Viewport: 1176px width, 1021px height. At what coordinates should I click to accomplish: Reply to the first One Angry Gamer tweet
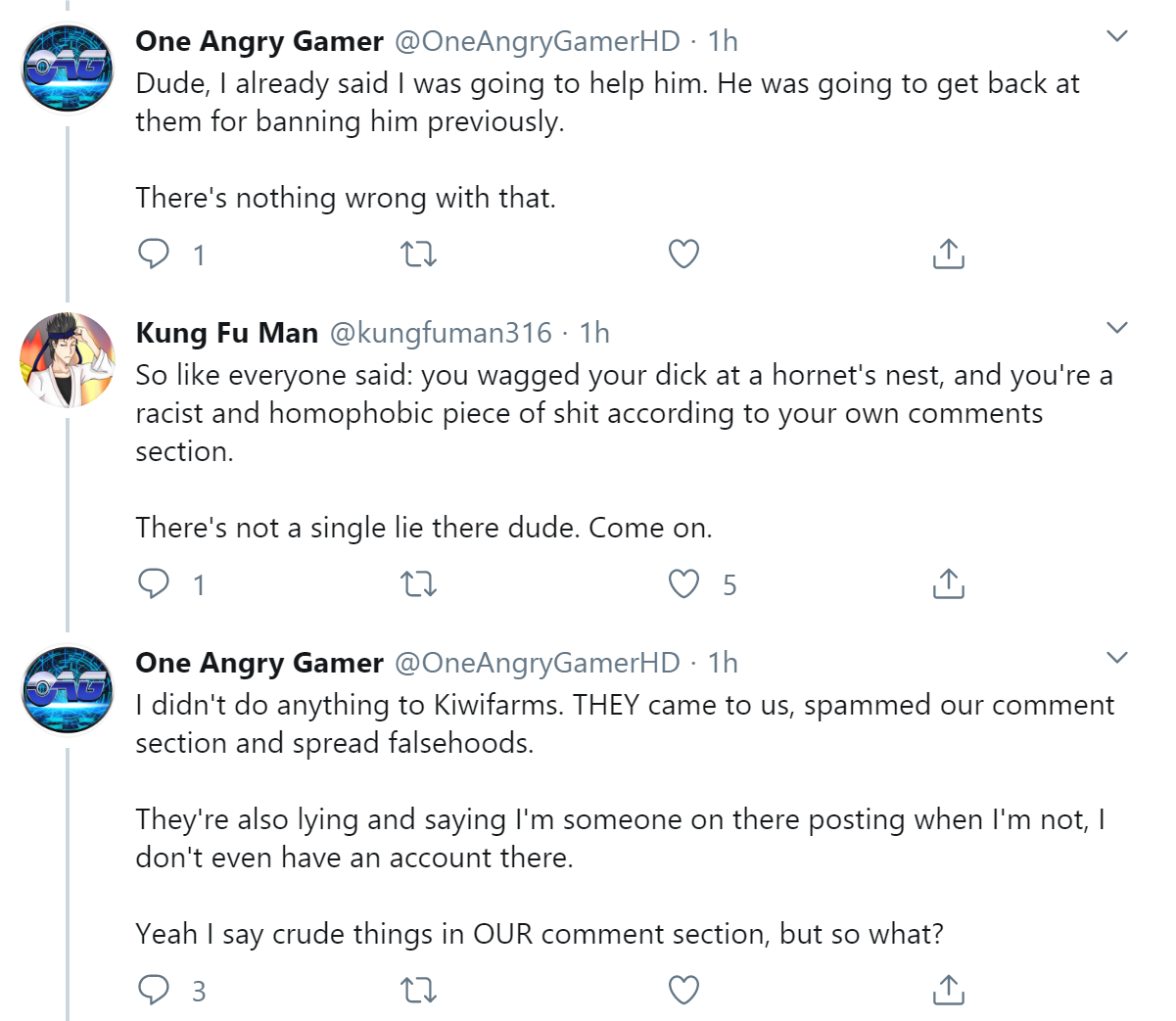tap(154, 255)
